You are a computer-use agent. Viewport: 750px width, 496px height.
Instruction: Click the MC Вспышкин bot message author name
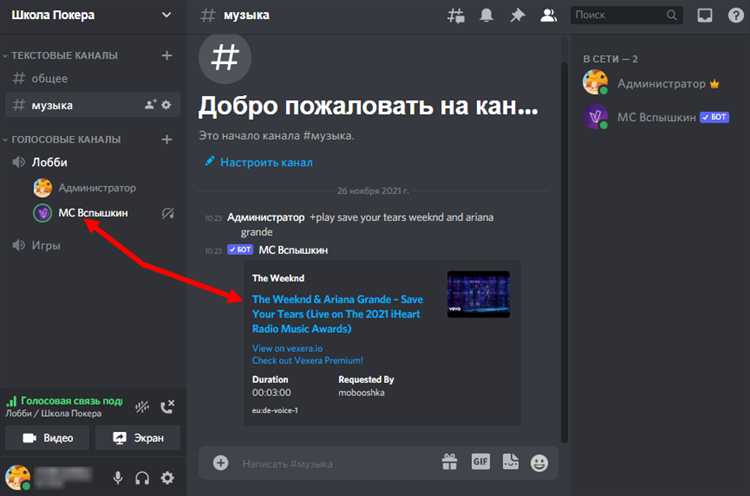tap(293, 250)
